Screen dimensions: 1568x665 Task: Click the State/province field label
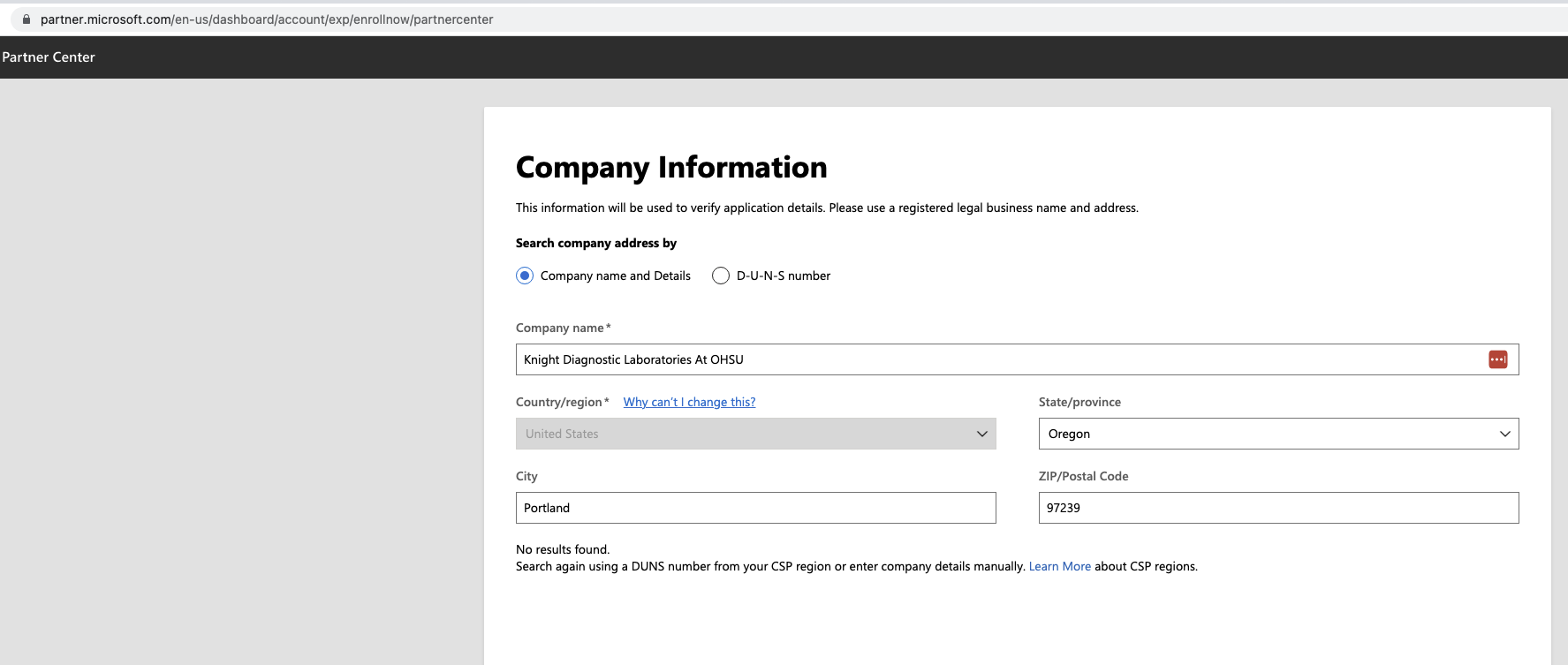[x=1079, y=402]
